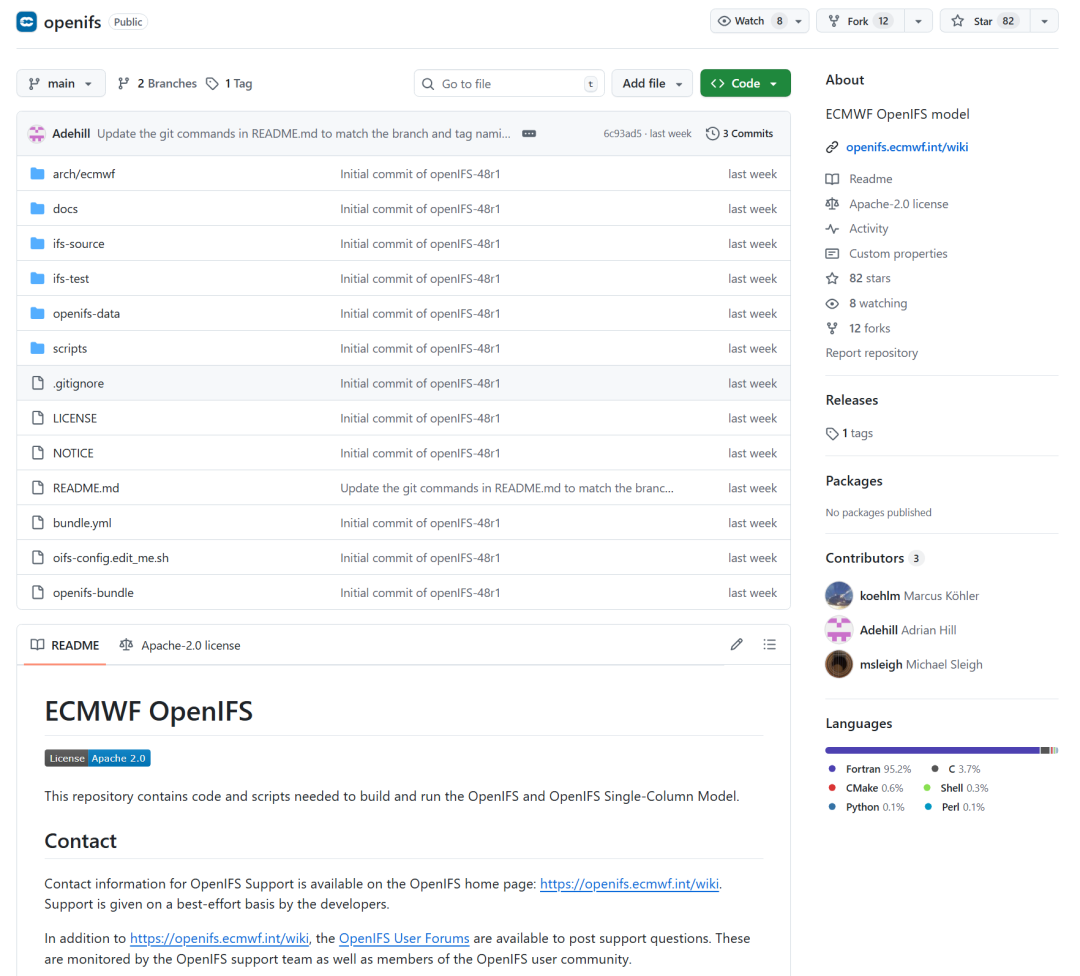Toggle Watch on the repository
The width and height of the screenshot is (1080, 976).
[750, 21]
